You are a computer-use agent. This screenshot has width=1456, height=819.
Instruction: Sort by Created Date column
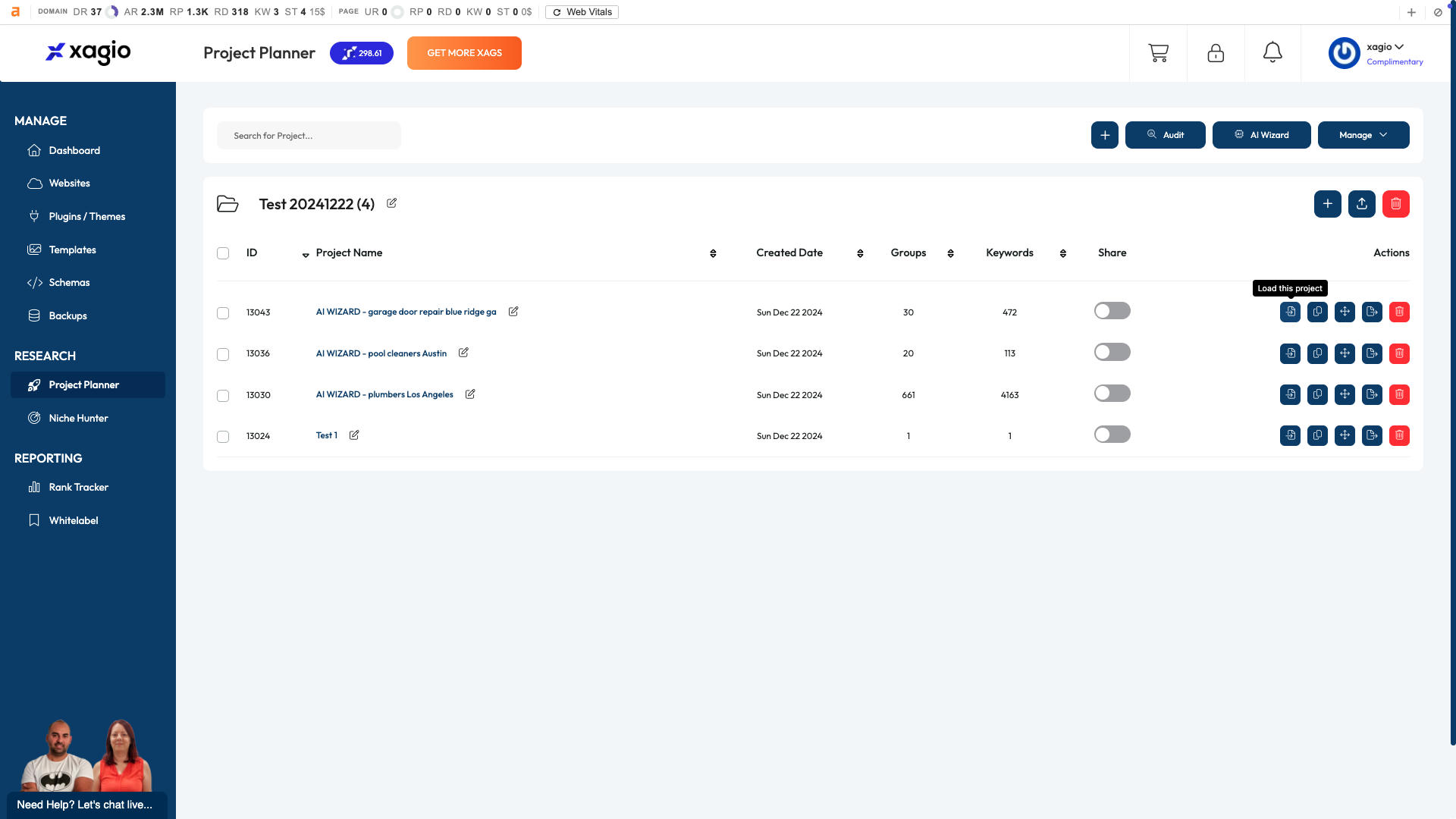point(860,253)
